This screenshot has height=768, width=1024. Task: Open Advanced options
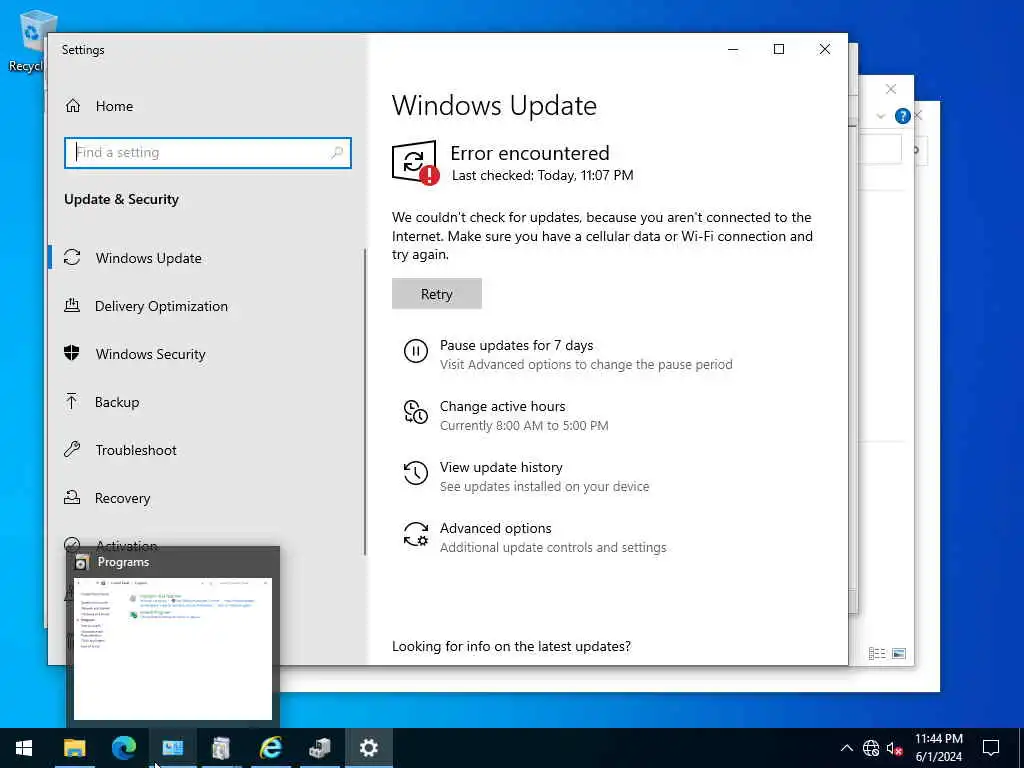pyautogui.click(x=552, y=537)
